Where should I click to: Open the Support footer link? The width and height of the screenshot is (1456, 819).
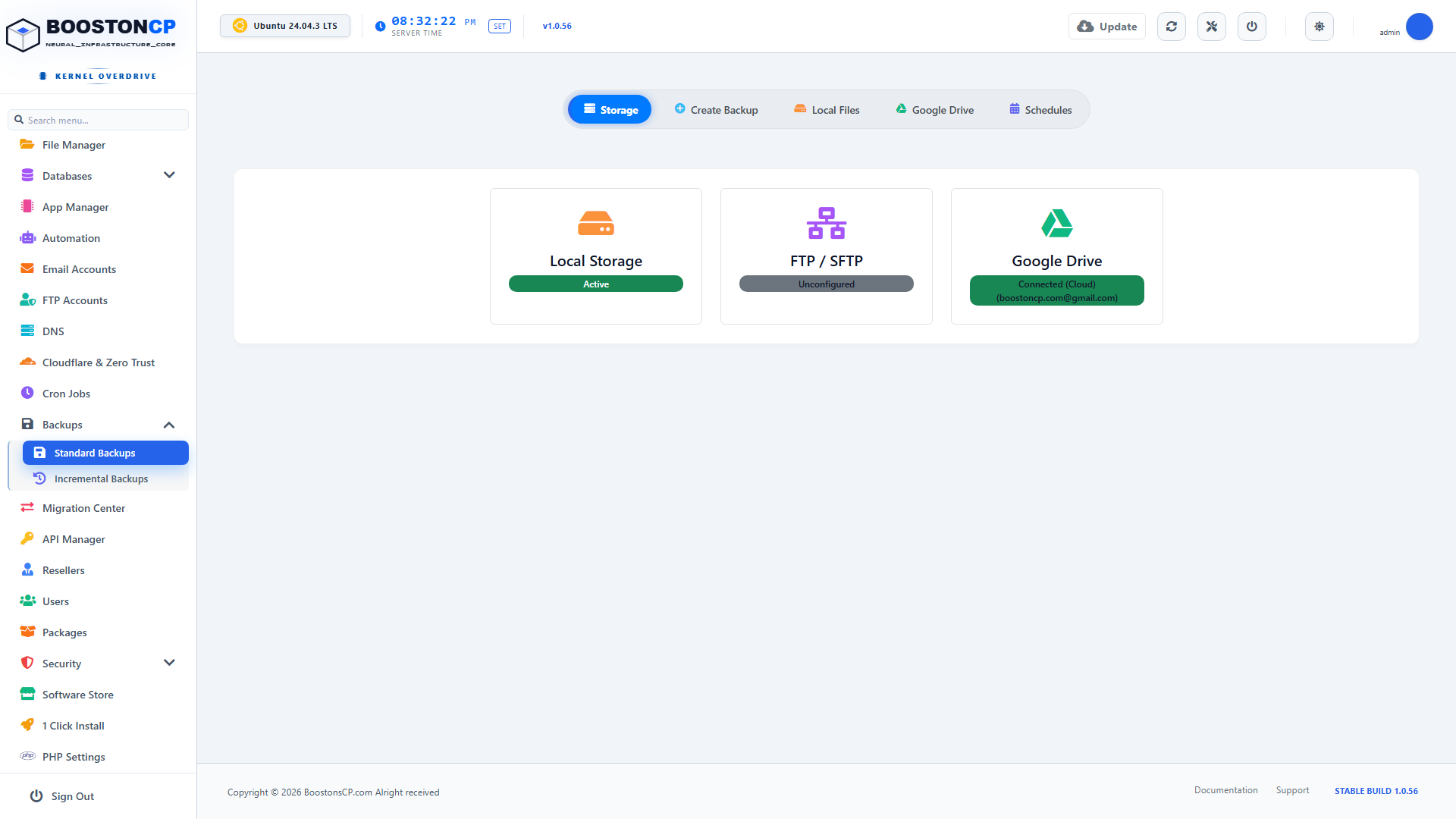(1292, 790)
